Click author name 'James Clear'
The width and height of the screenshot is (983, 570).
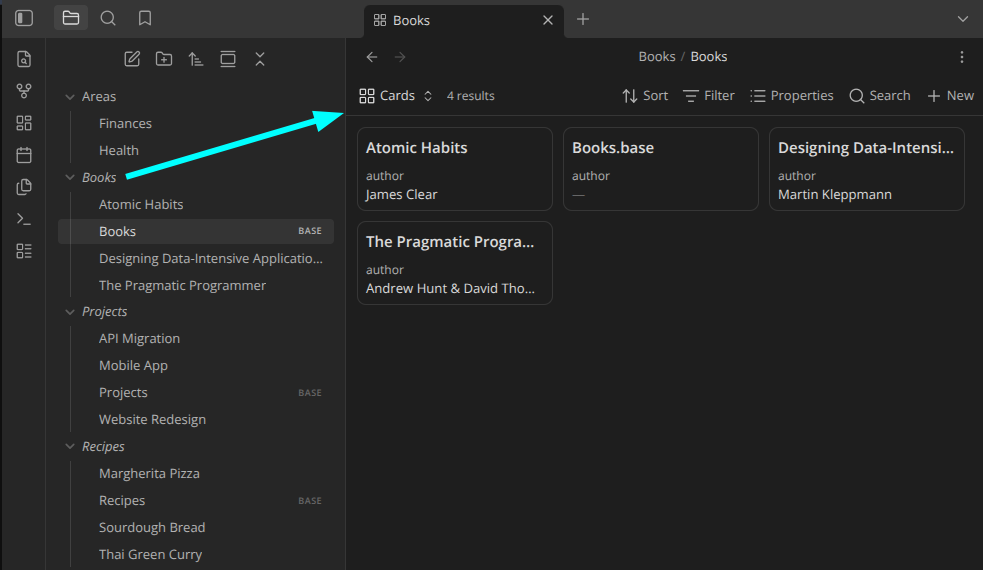click(401, 194)
